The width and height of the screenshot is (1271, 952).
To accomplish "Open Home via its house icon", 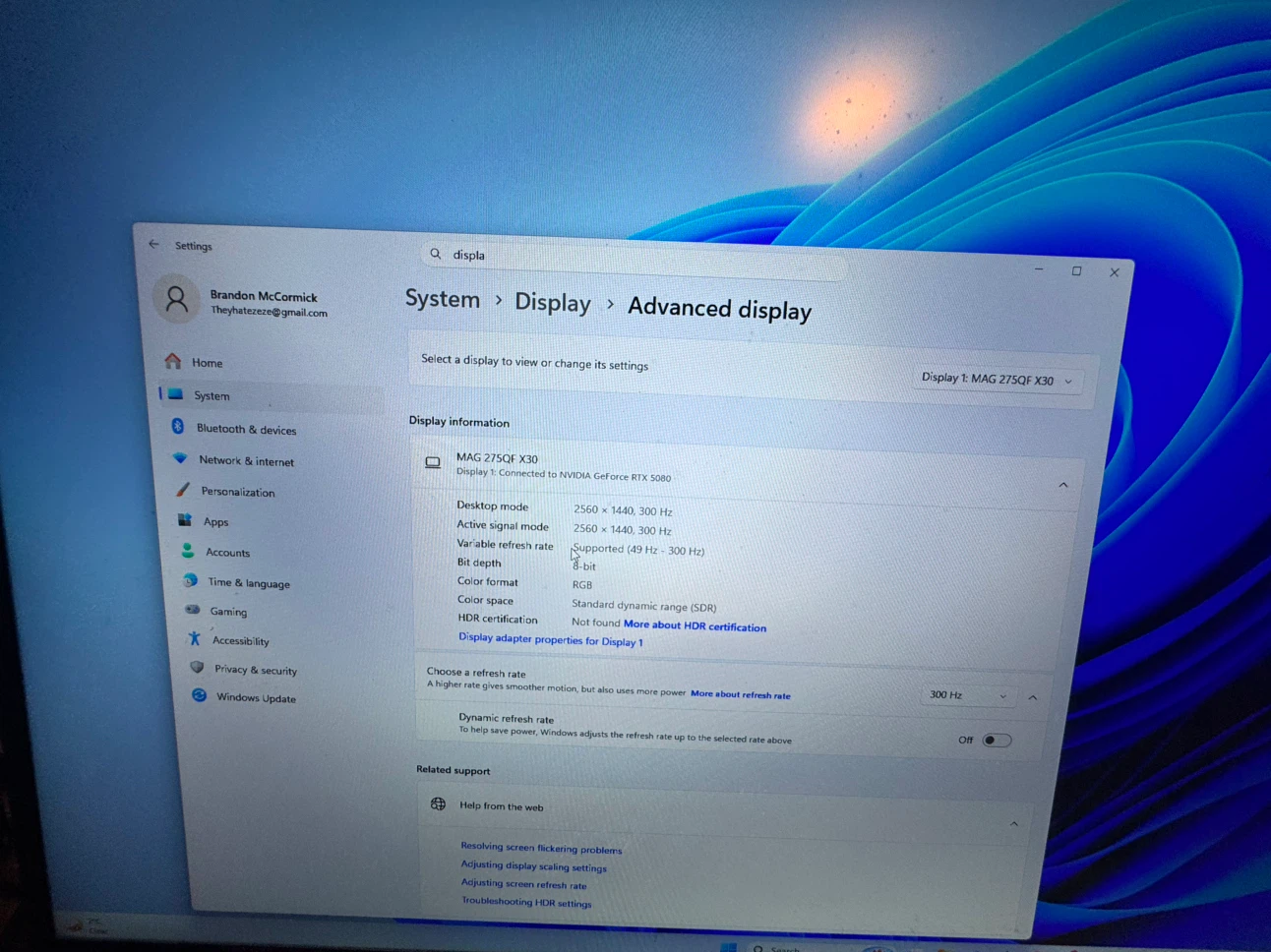I will point(173,361).
